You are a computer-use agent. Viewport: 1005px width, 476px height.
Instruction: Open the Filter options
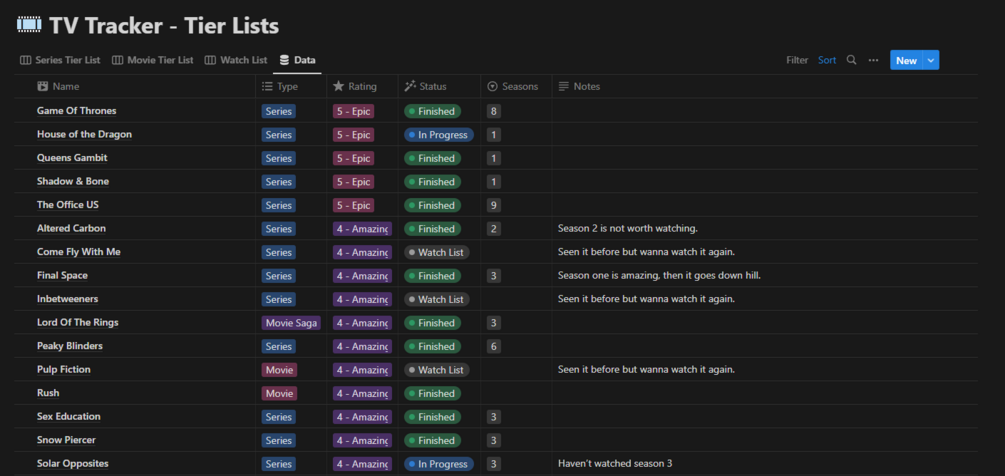797,60
